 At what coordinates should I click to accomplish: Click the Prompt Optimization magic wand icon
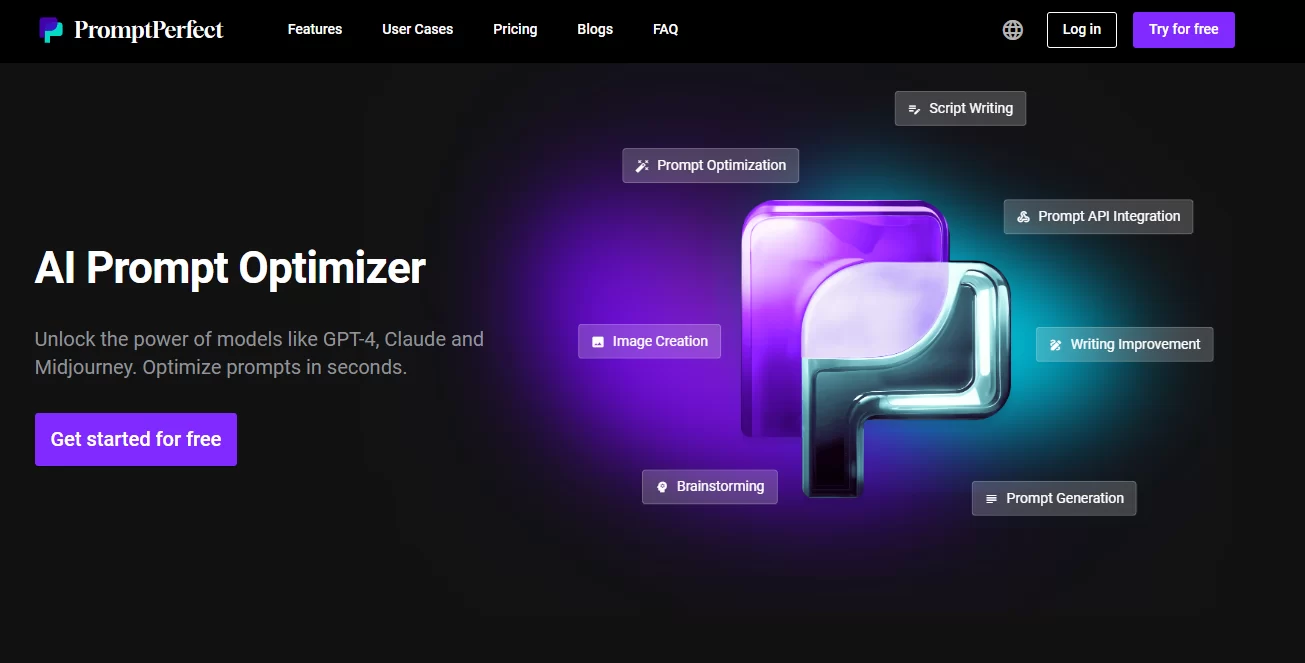coord(642,166)
